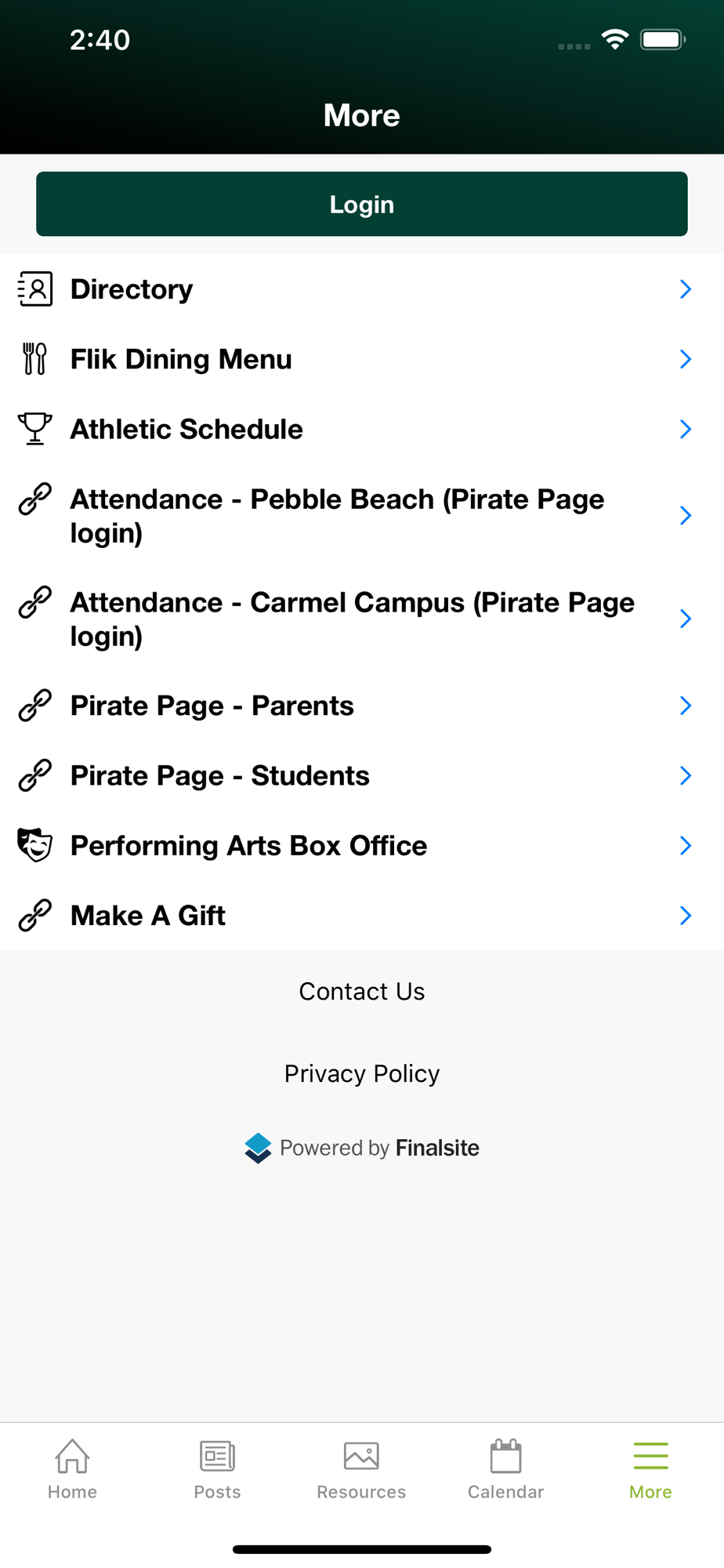Expand Directory using its chevron arrow
Viewport: 724px width, 1568px height.
(x=686, y=289)
